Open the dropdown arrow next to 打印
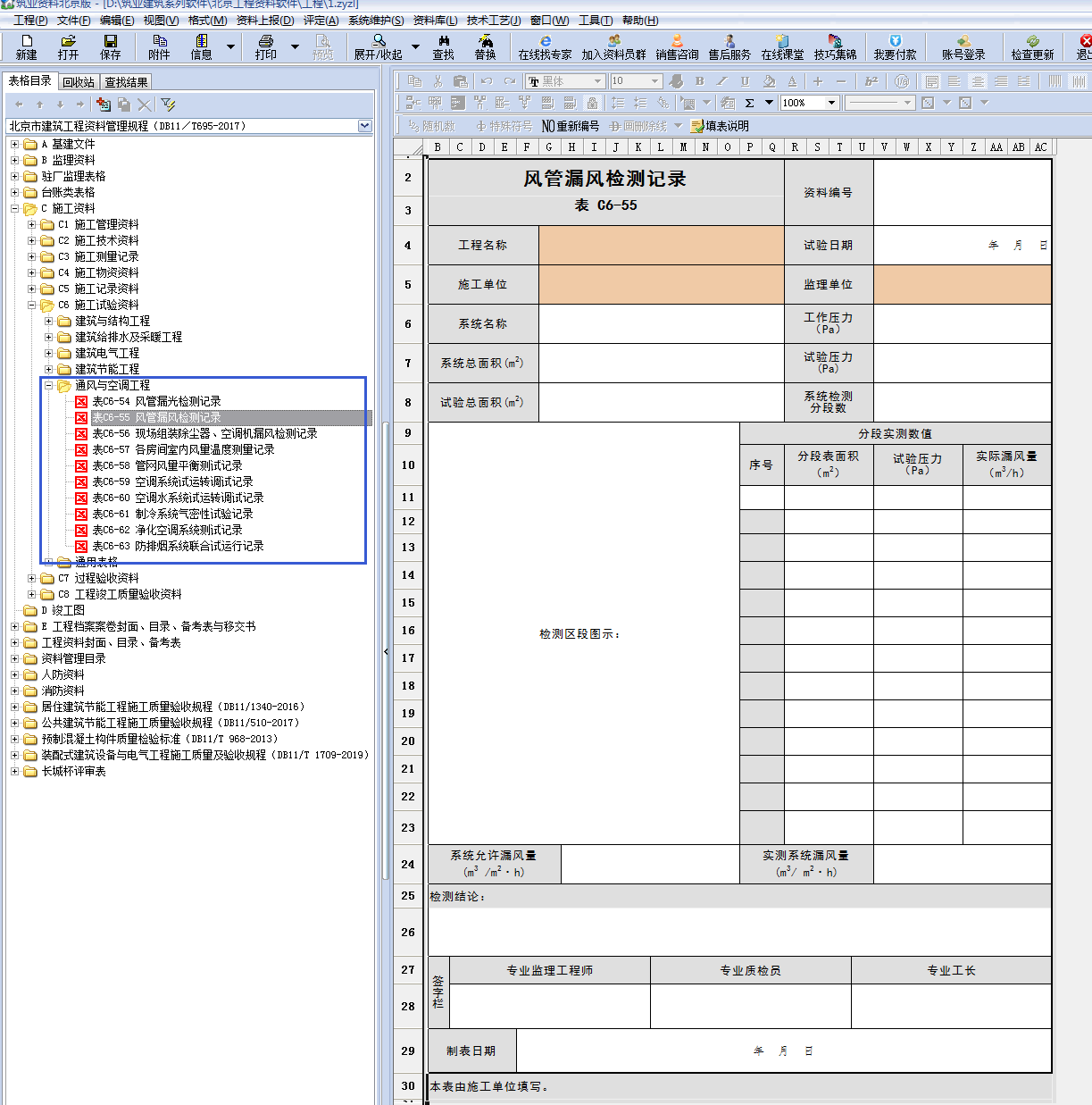The image size is (1092, 1105). (x=295, y=46)
